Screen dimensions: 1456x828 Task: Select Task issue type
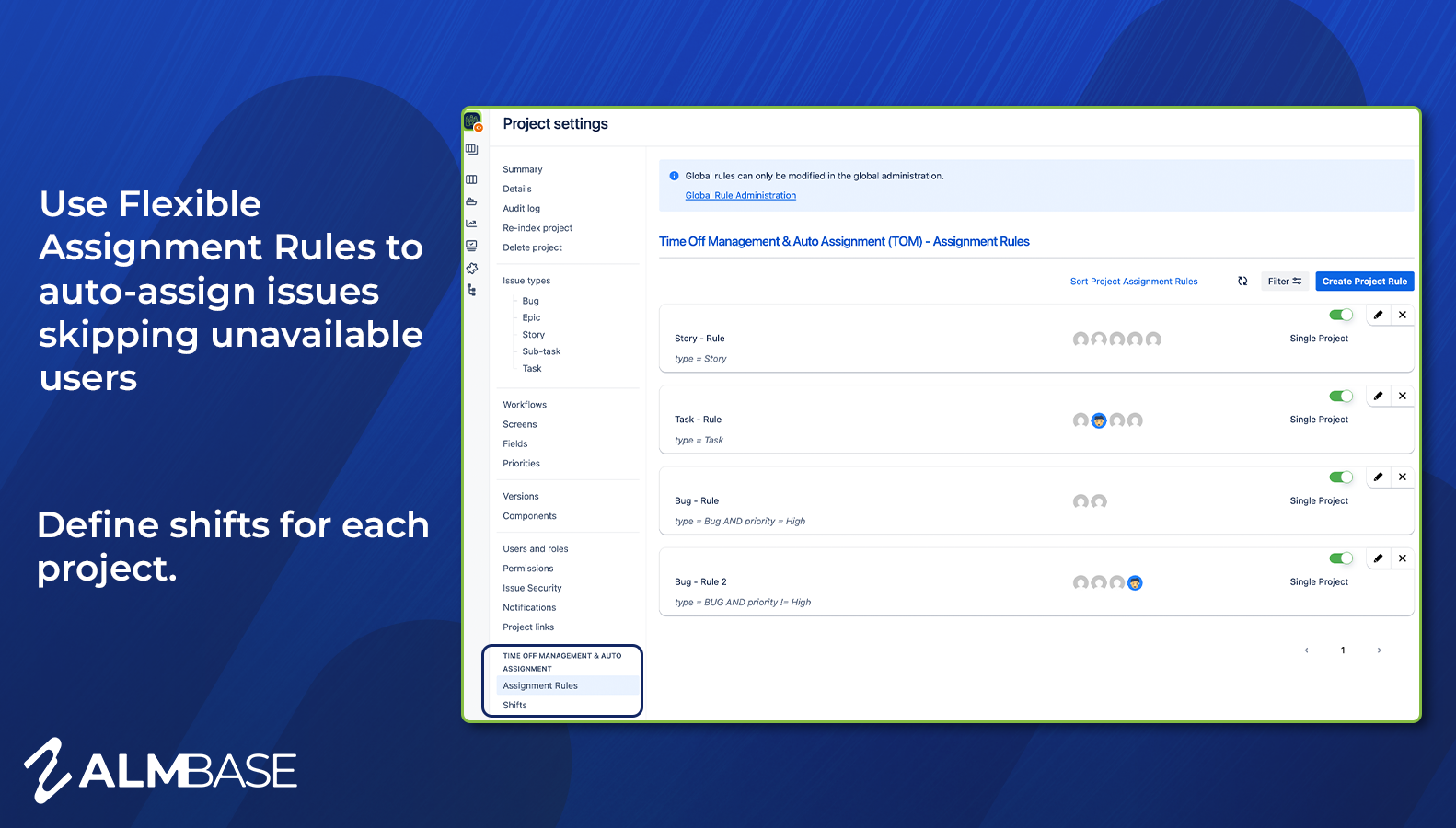532,368
